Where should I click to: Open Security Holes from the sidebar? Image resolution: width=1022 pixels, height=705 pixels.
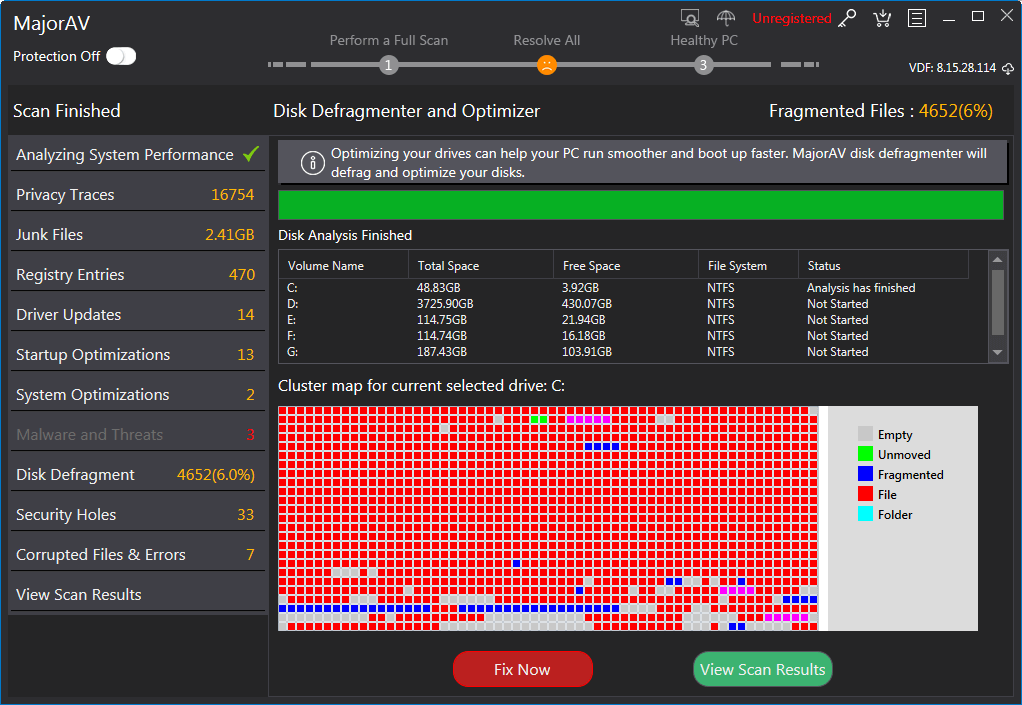[66, 514]
